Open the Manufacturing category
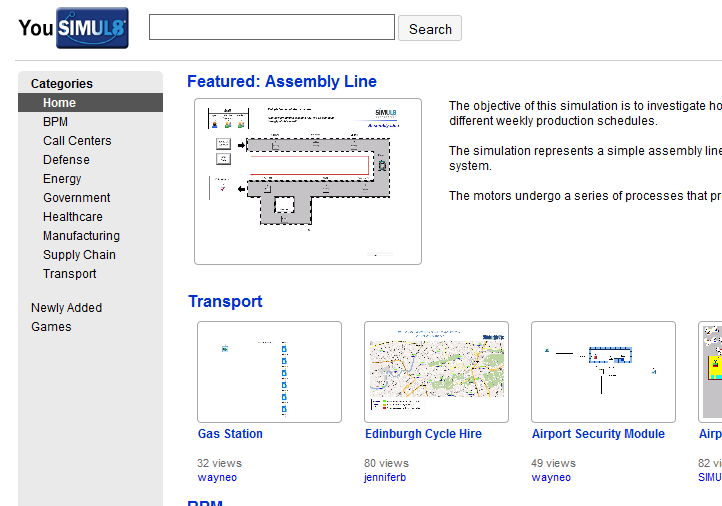 81,236
